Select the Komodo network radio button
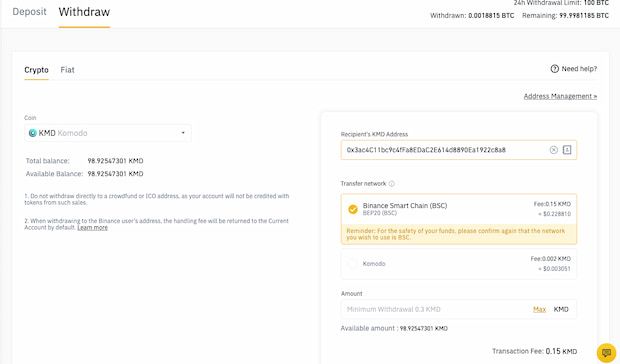The width and height of the screenshot is (620, 364). coord(352,264)
